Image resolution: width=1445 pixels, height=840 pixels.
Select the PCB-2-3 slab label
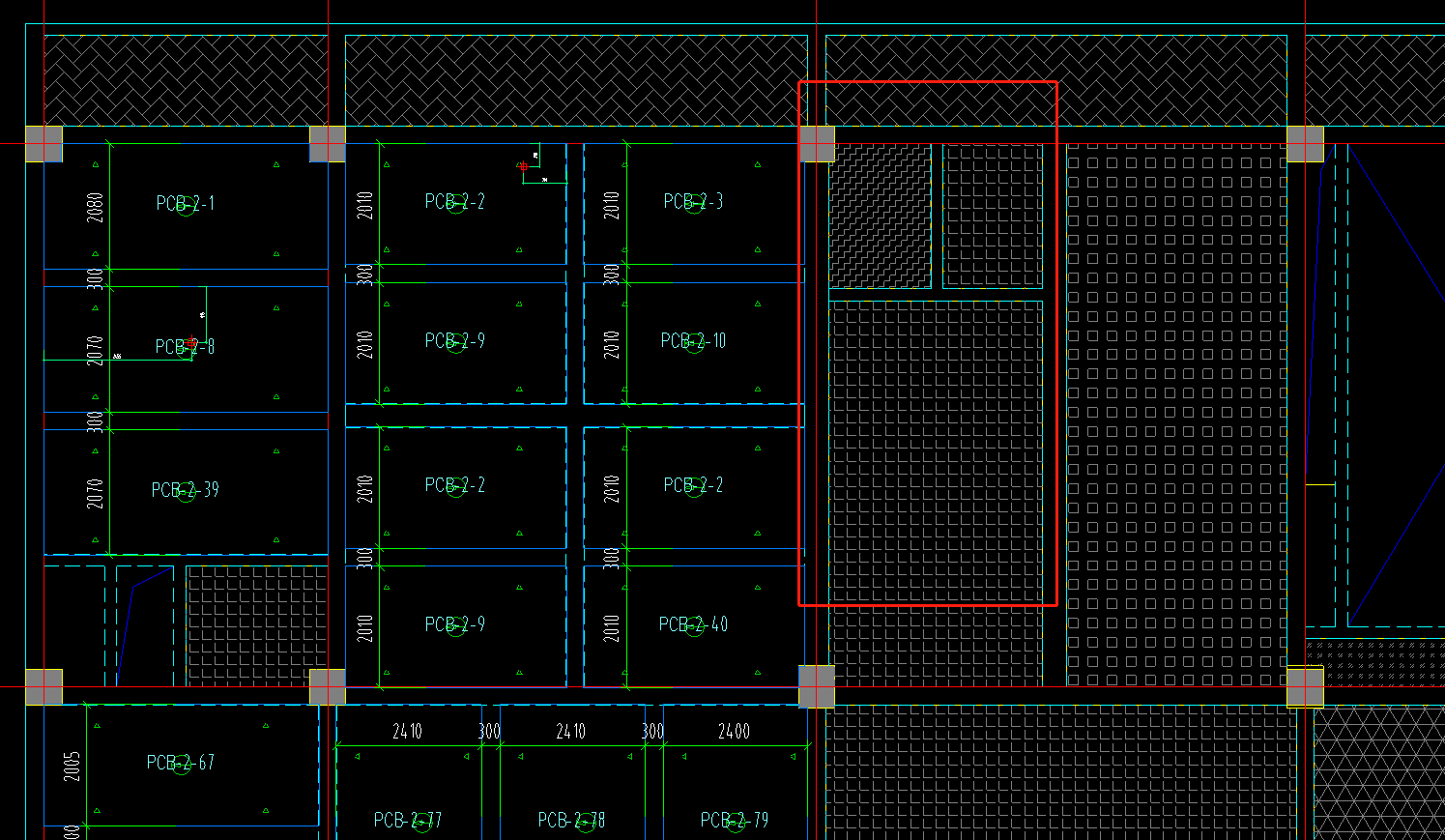click(x=693, y=201)
